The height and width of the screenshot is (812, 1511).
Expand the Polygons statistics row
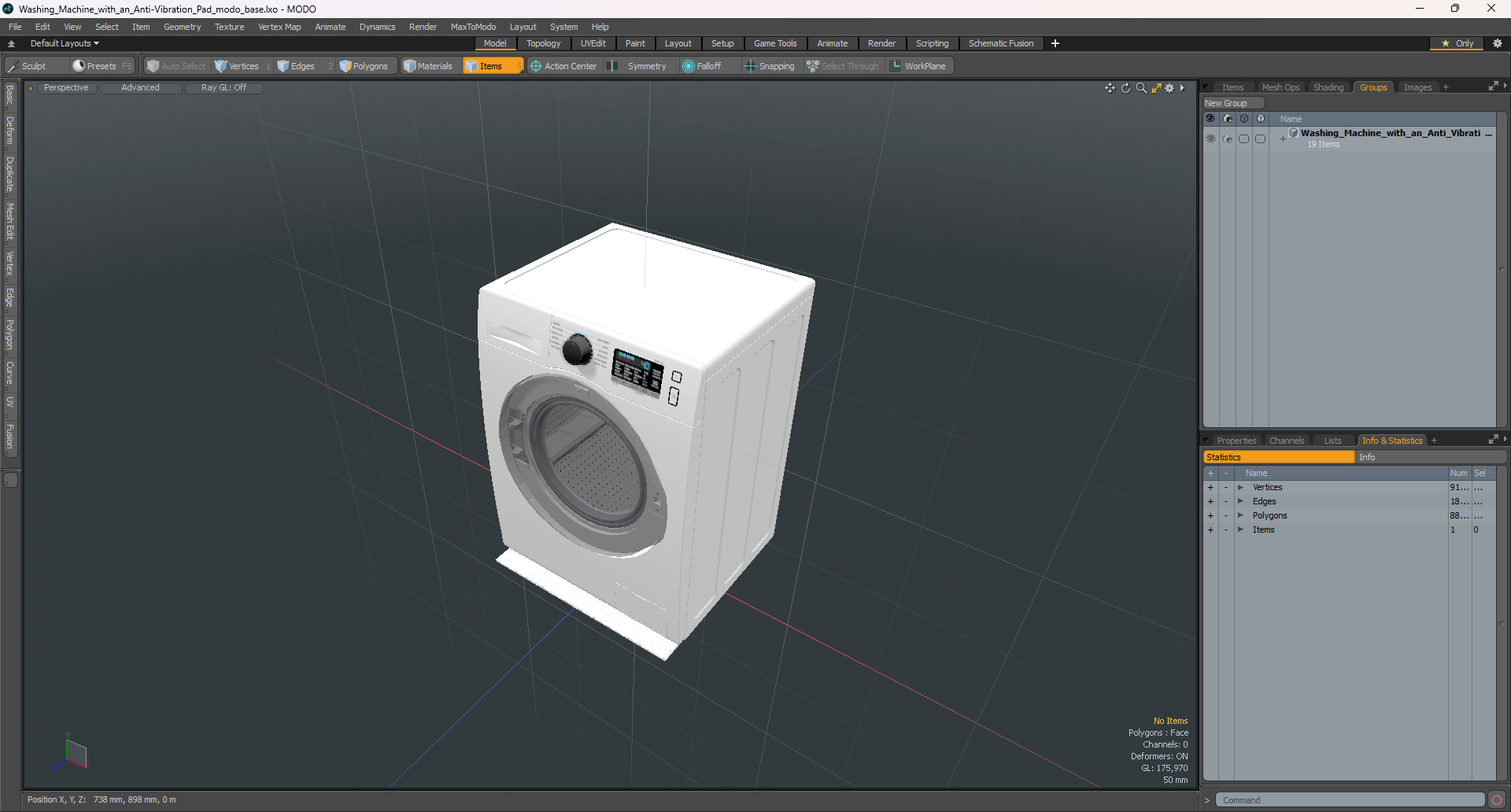click(1240, 516)
